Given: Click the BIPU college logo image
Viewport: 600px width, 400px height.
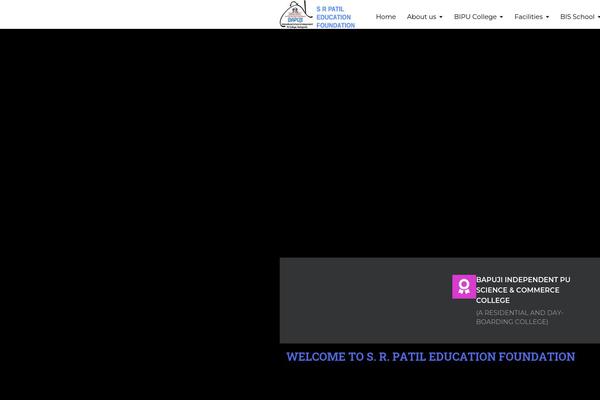Looking at the screenshot, I should tap(297, 14).
